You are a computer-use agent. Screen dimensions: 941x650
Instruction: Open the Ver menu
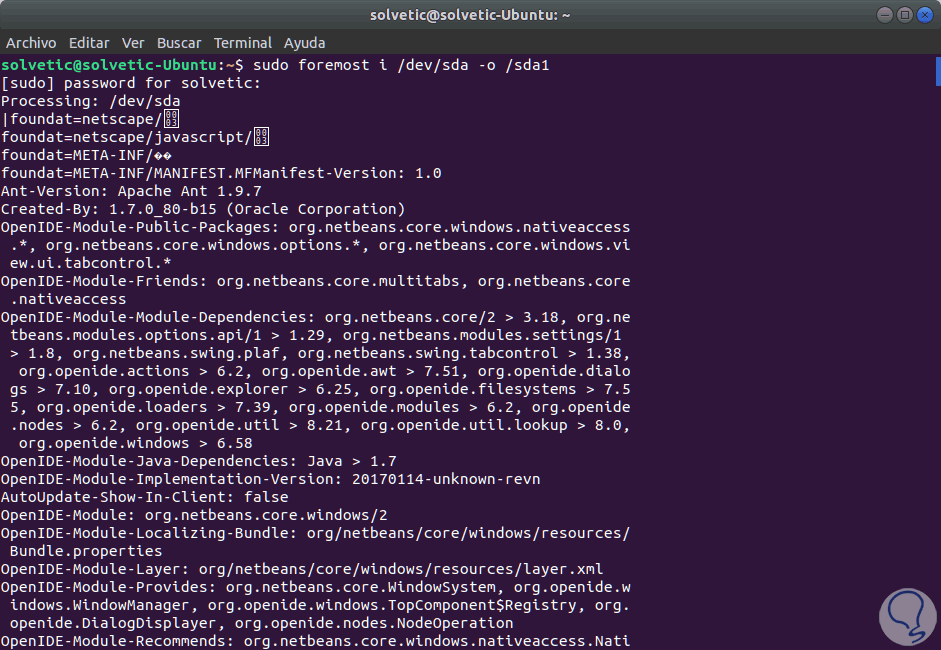point(133,43)
